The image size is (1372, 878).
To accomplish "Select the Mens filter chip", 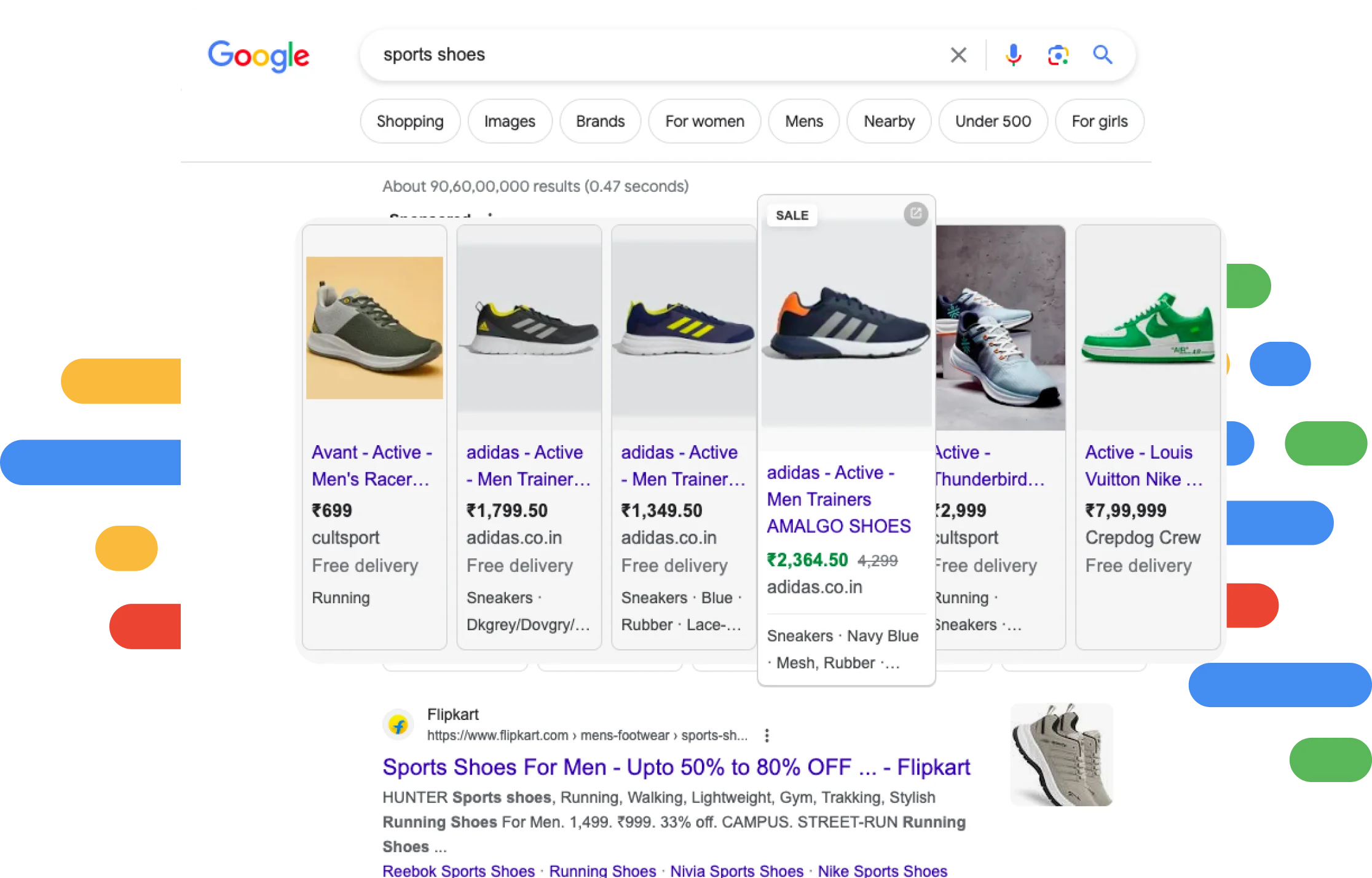I will pyautogui.click(x=803, y=121).
